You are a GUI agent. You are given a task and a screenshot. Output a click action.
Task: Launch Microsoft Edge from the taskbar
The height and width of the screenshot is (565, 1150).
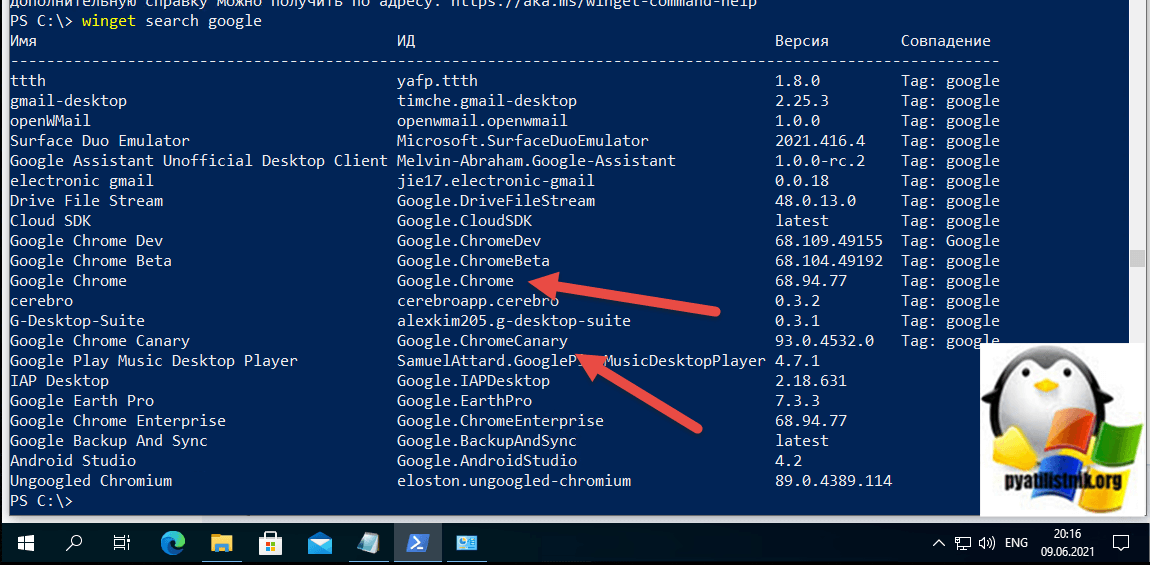(x=173, y=543)
